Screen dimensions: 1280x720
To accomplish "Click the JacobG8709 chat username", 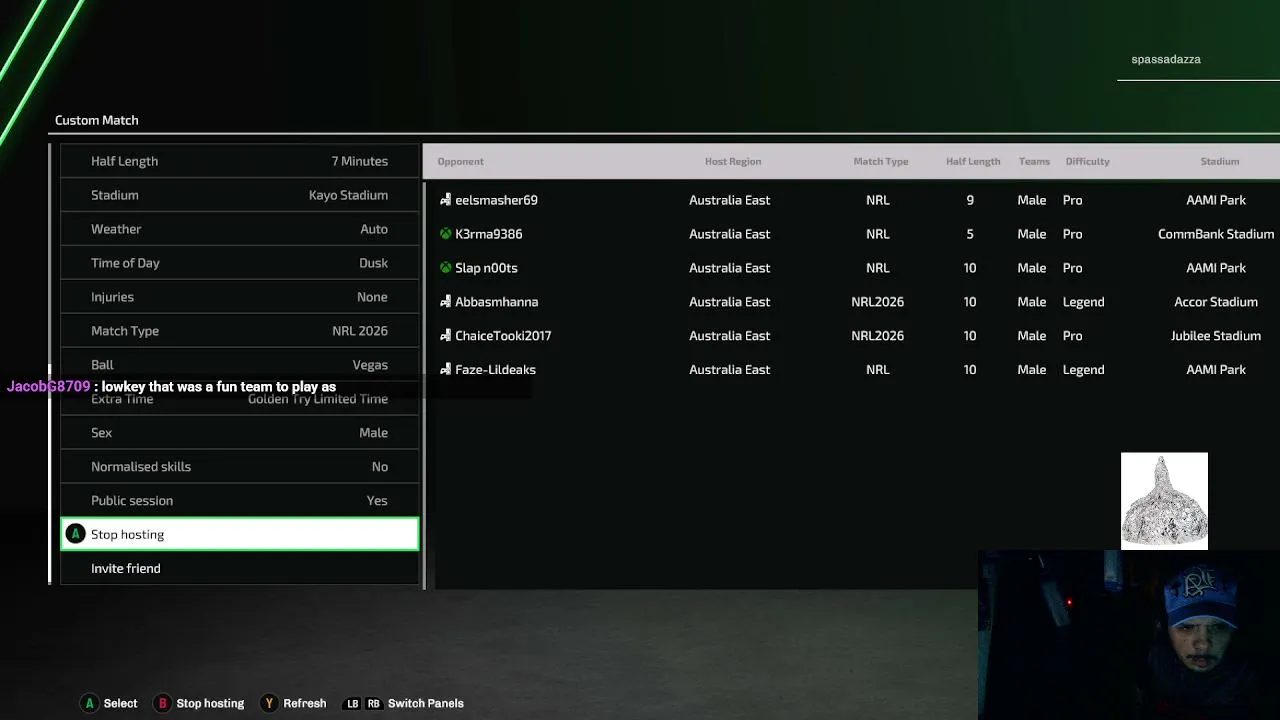I will point(49,387).
